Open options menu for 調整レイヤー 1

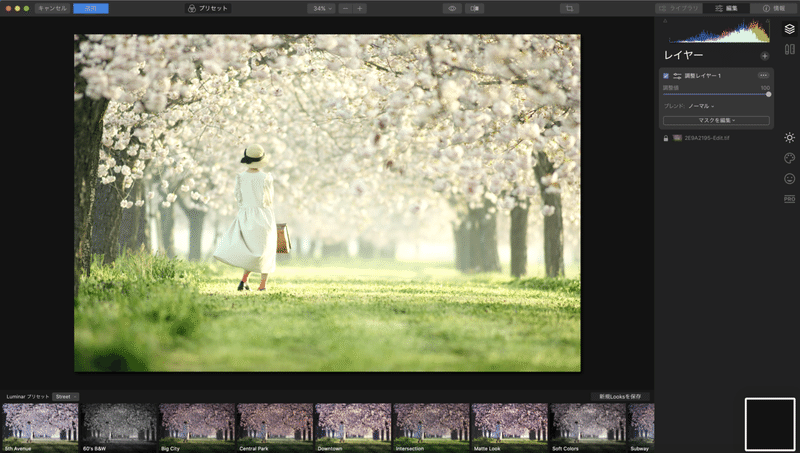click(x=763, y=76)
